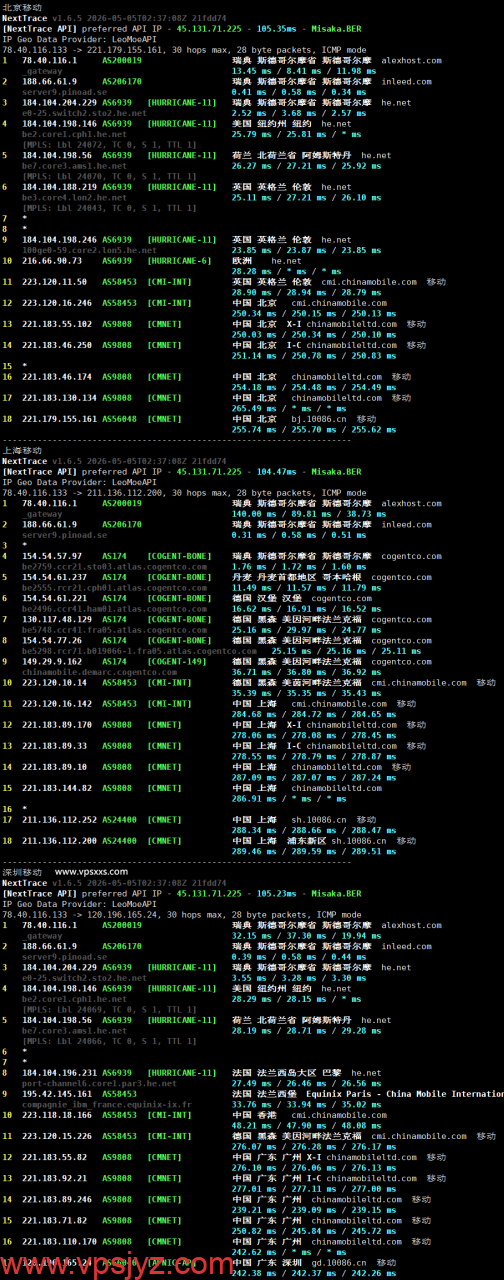Image resolution: width=504 pixels, height=1280 pixels.
Task: Select hop IP '154.54.77.26'
Action: click(52, 640)
